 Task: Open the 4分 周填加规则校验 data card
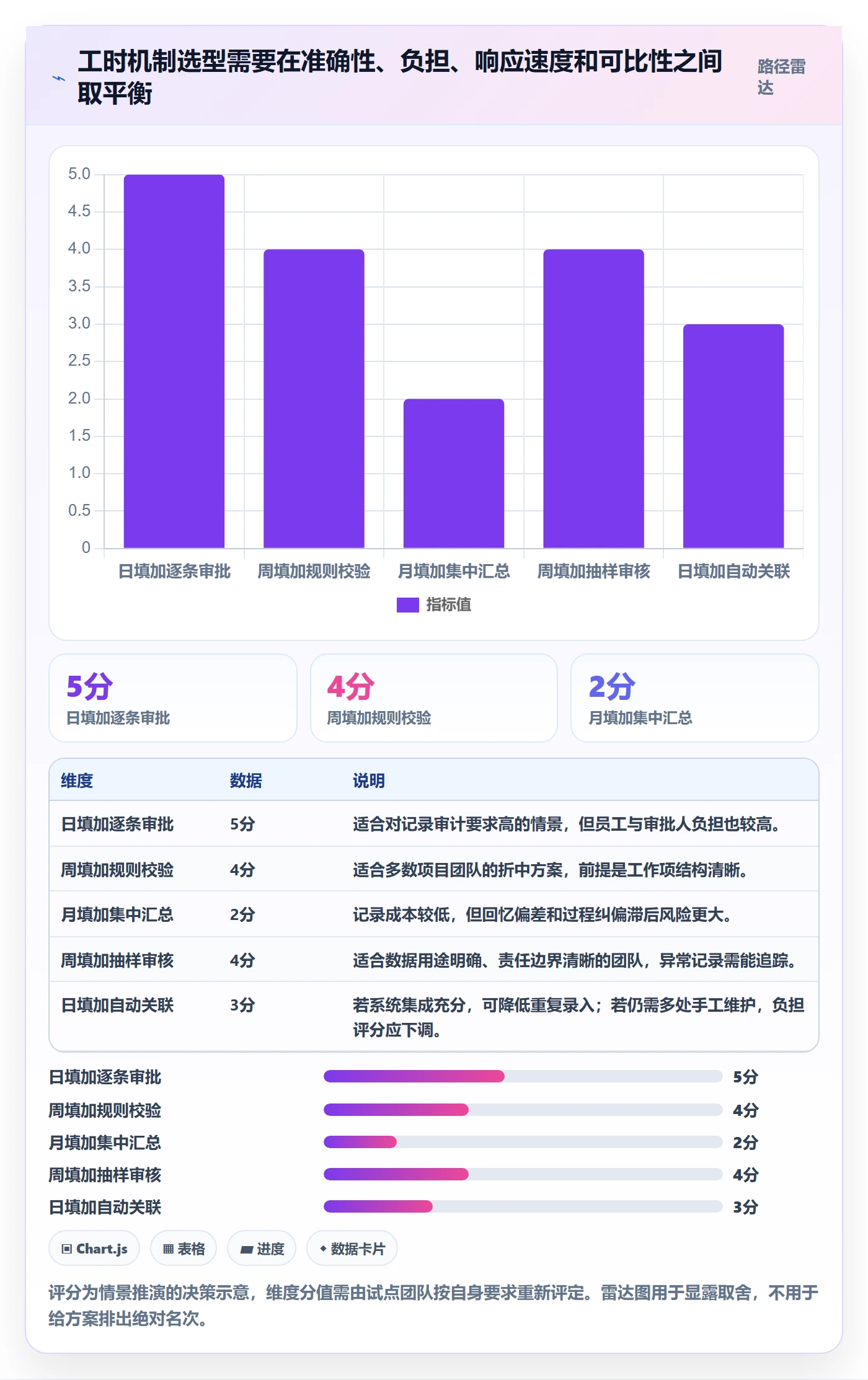(434, 698)
